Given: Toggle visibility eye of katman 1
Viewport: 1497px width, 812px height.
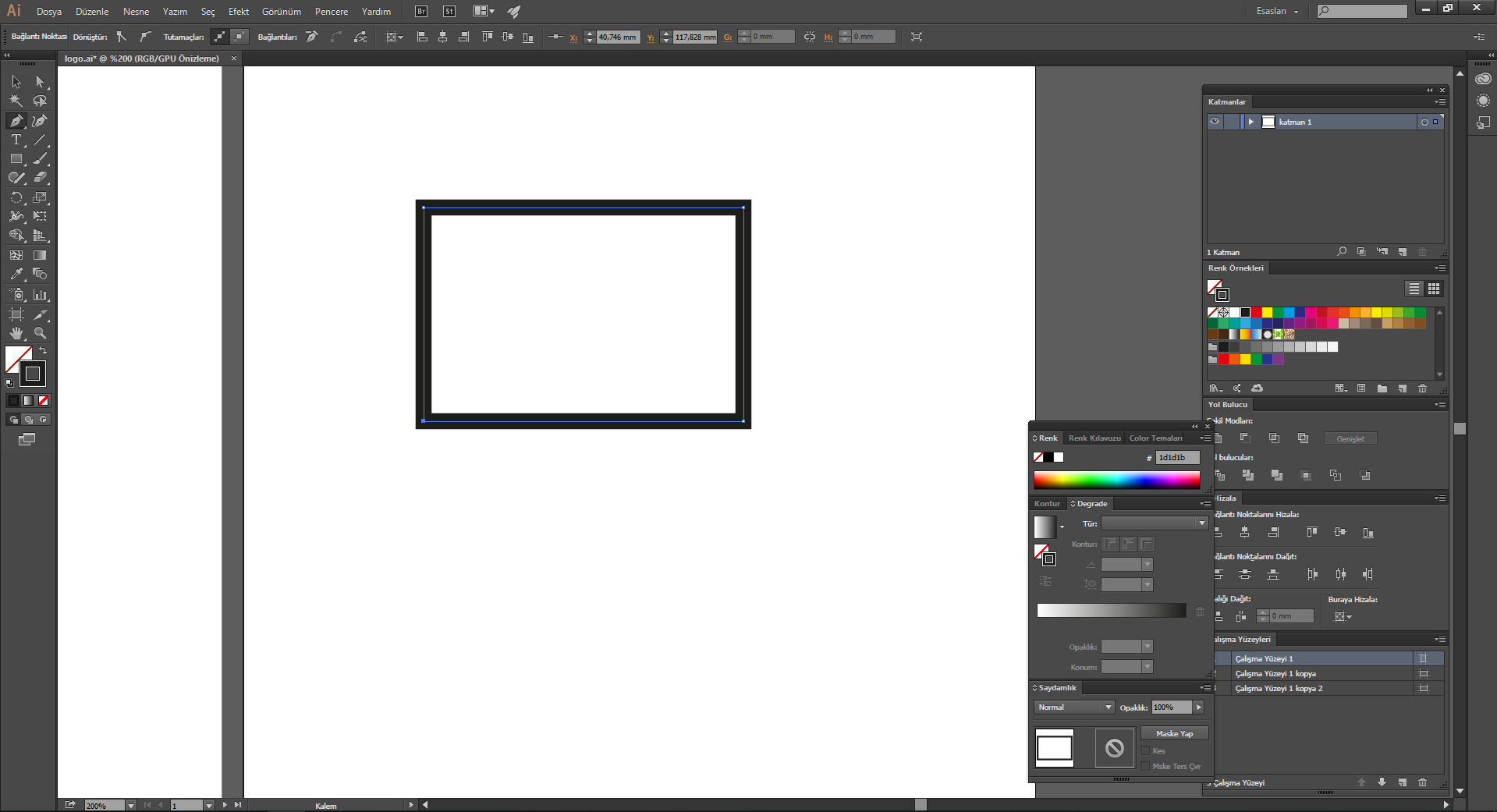Looking at the screenshot, I should click(1215, 122).
